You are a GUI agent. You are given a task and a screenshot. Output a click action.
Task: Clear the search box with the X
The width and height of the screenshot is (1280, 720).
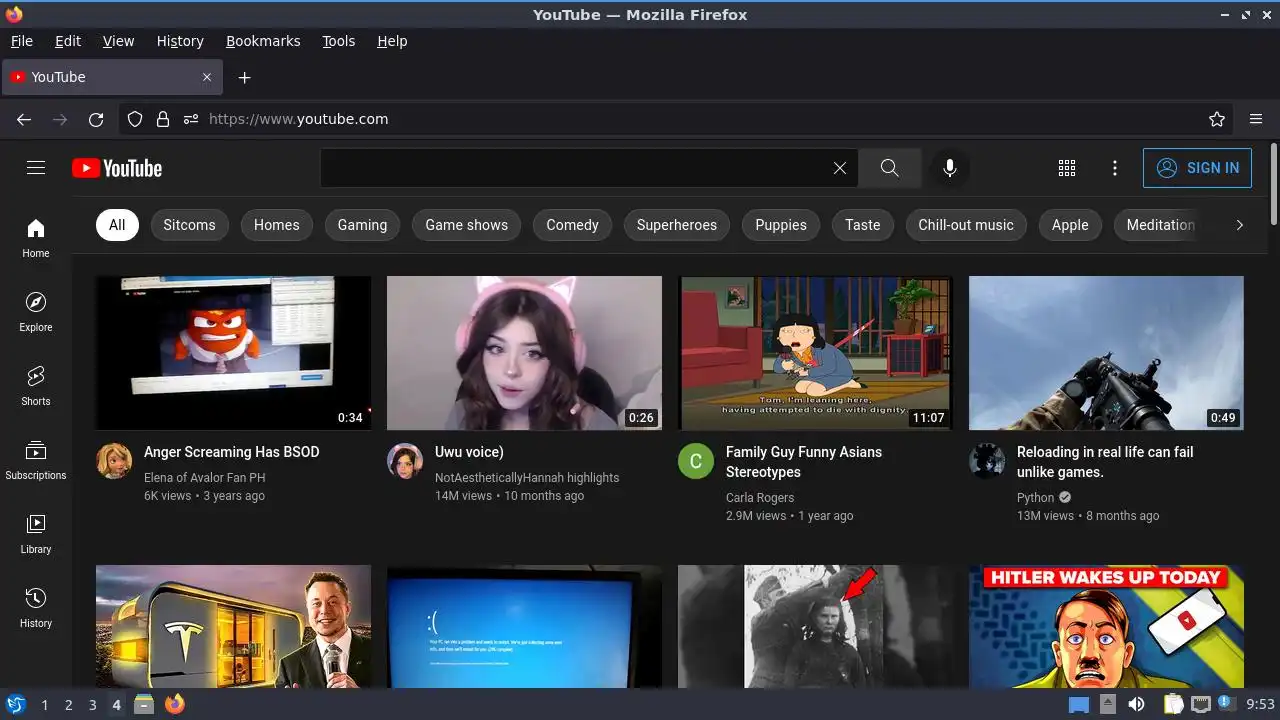coord(840,168)
